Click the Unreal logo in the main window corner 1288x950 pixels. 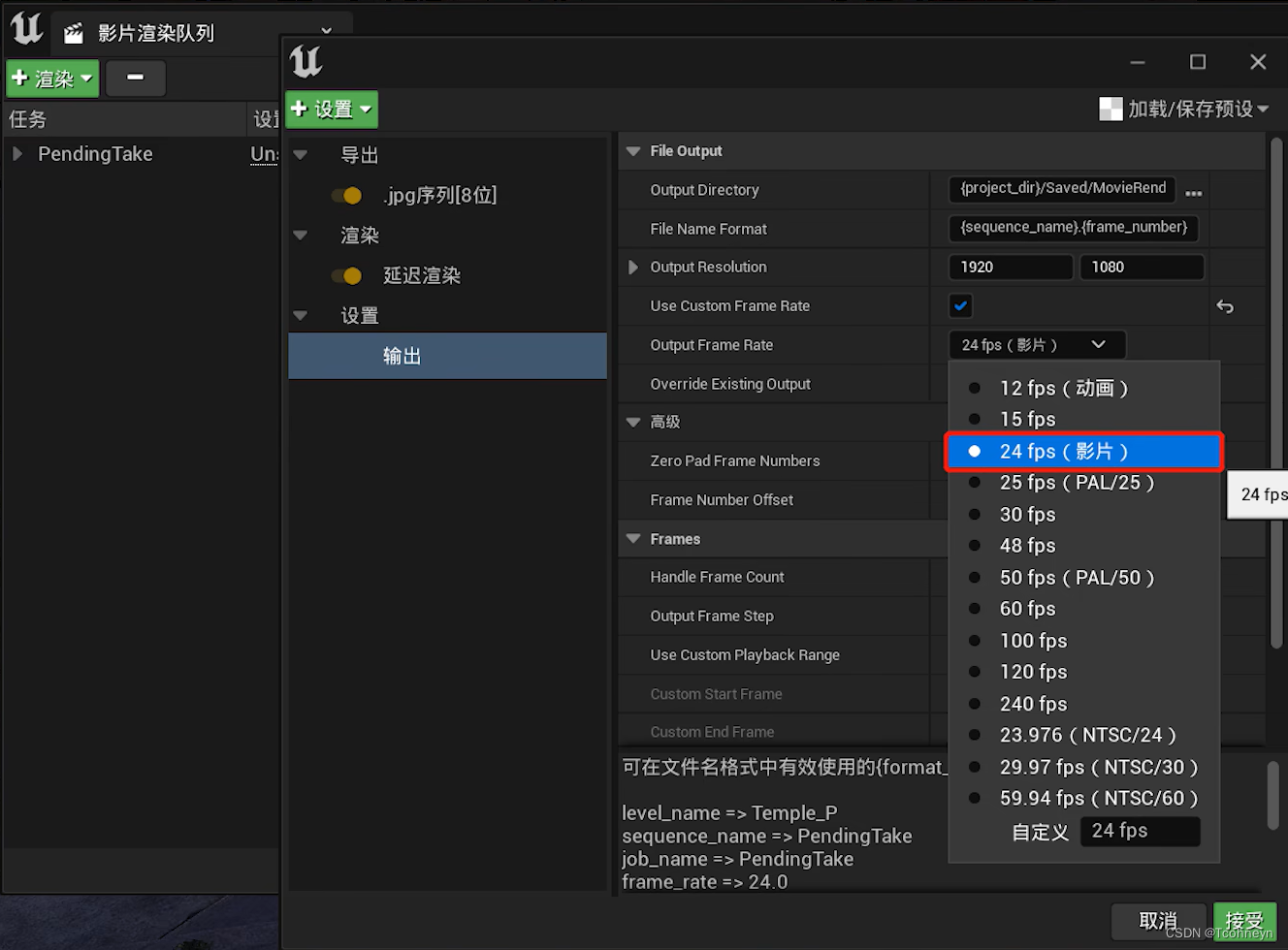point(25,30)
